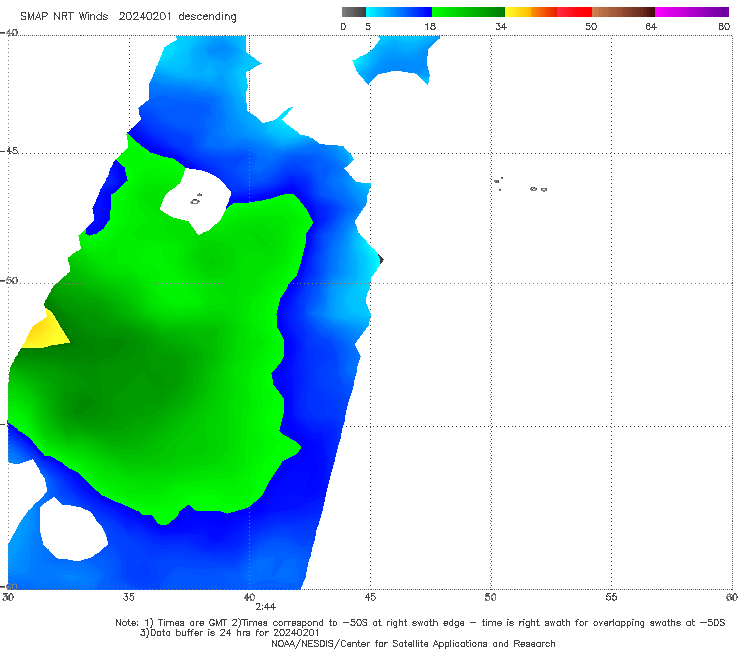Click the swath time label '2:44'
Screen dimensions: 740x650
(x=266, y=607)
